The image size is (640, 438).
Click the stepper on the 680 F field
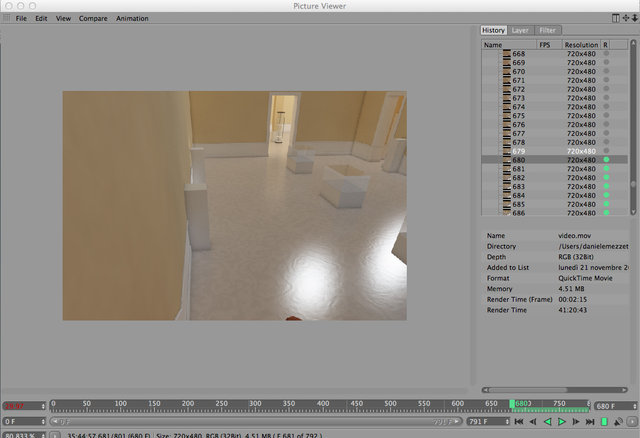tap(634, 406)
